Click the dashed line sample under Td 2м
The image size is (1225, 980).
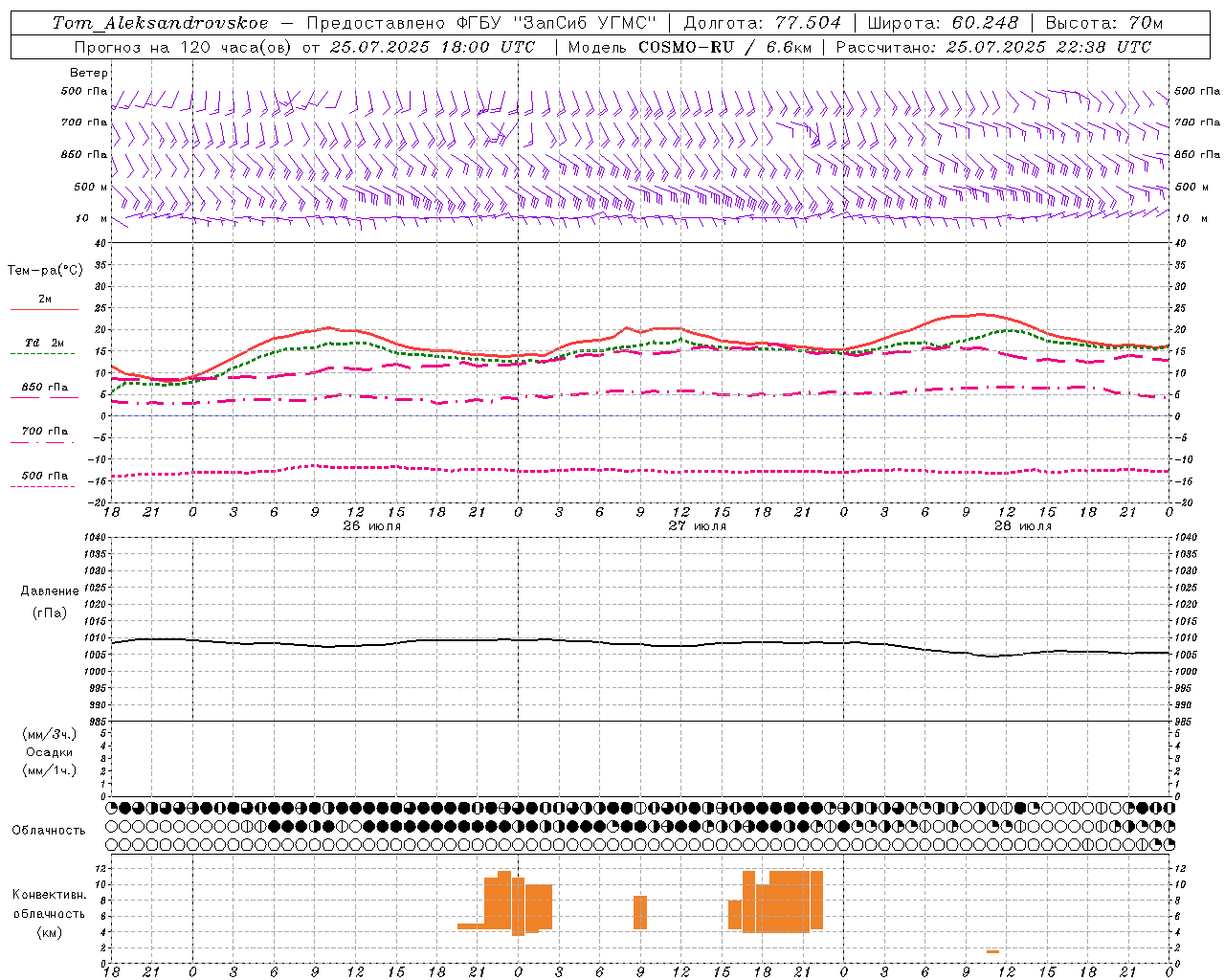coord(43,354)
